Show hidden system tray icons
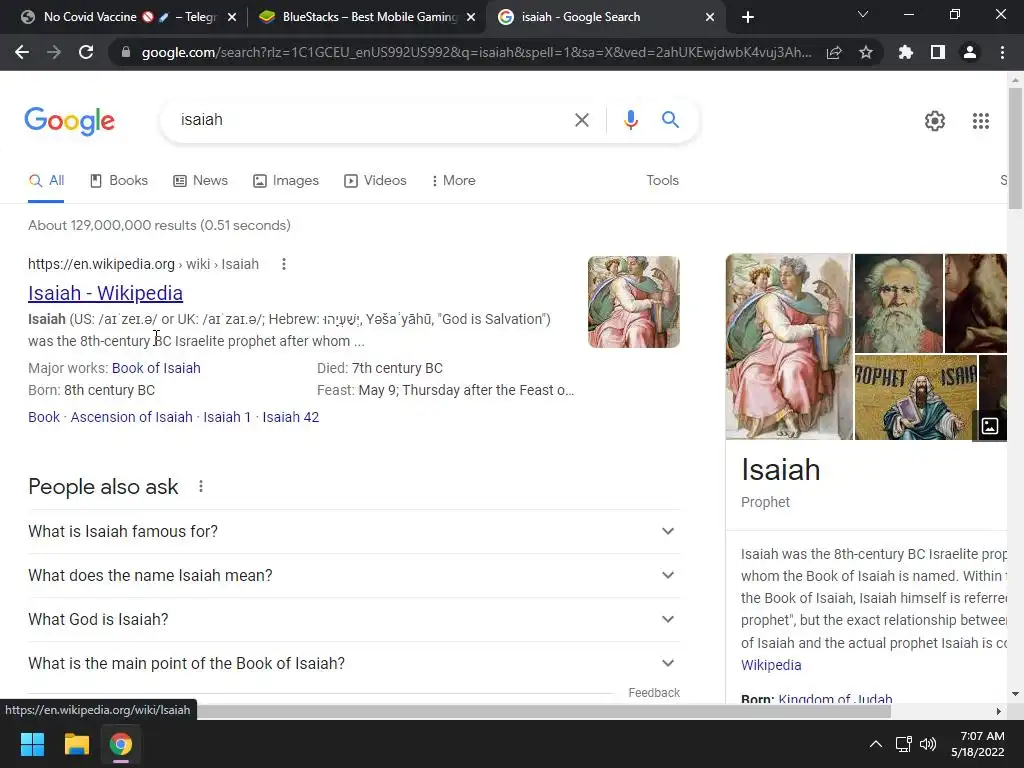 tap(876, 744)
